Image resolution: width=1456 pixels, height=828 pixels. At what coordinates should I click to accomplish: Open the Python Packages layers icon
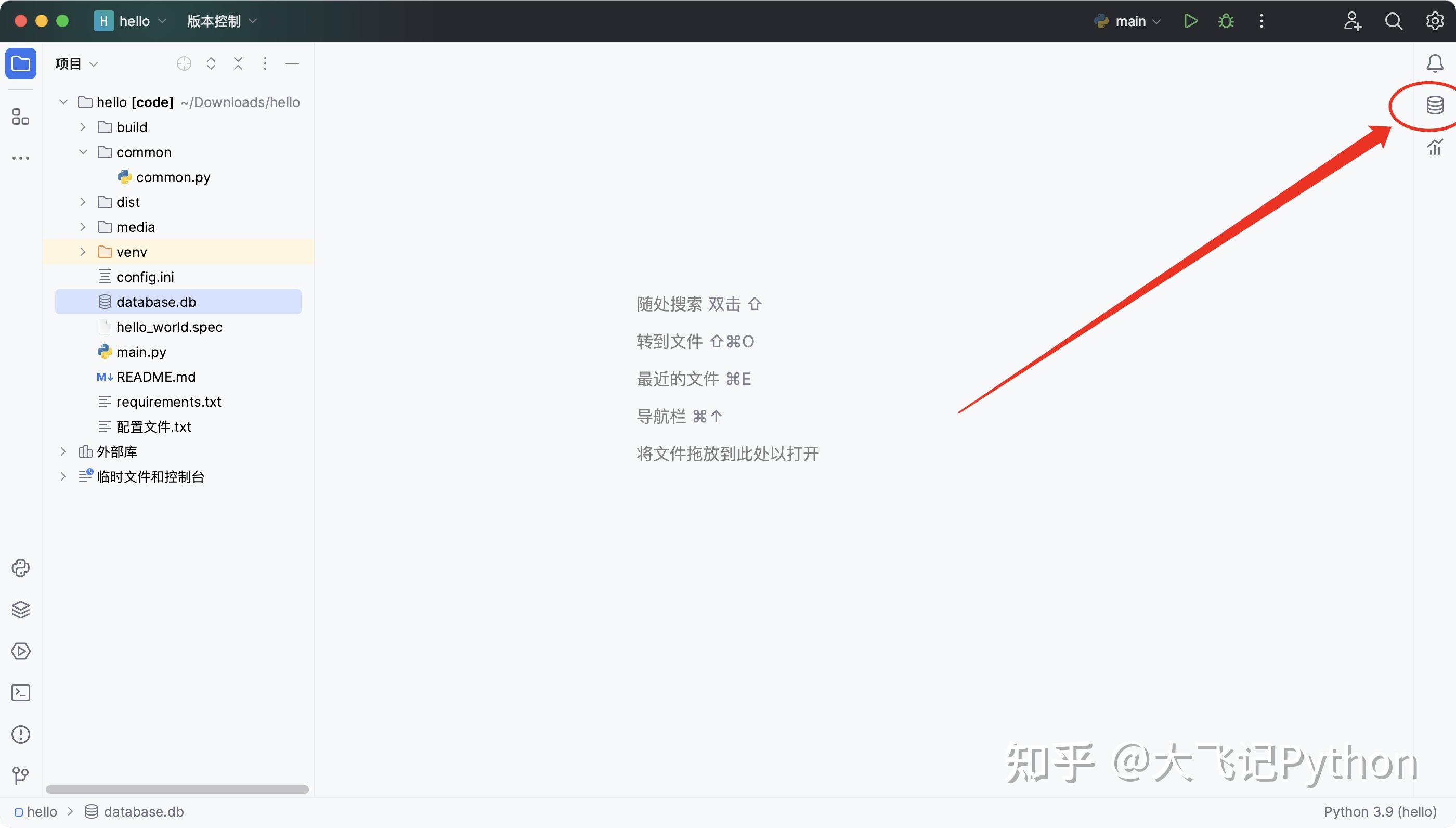pyautogui.click(x=20, y=610)
